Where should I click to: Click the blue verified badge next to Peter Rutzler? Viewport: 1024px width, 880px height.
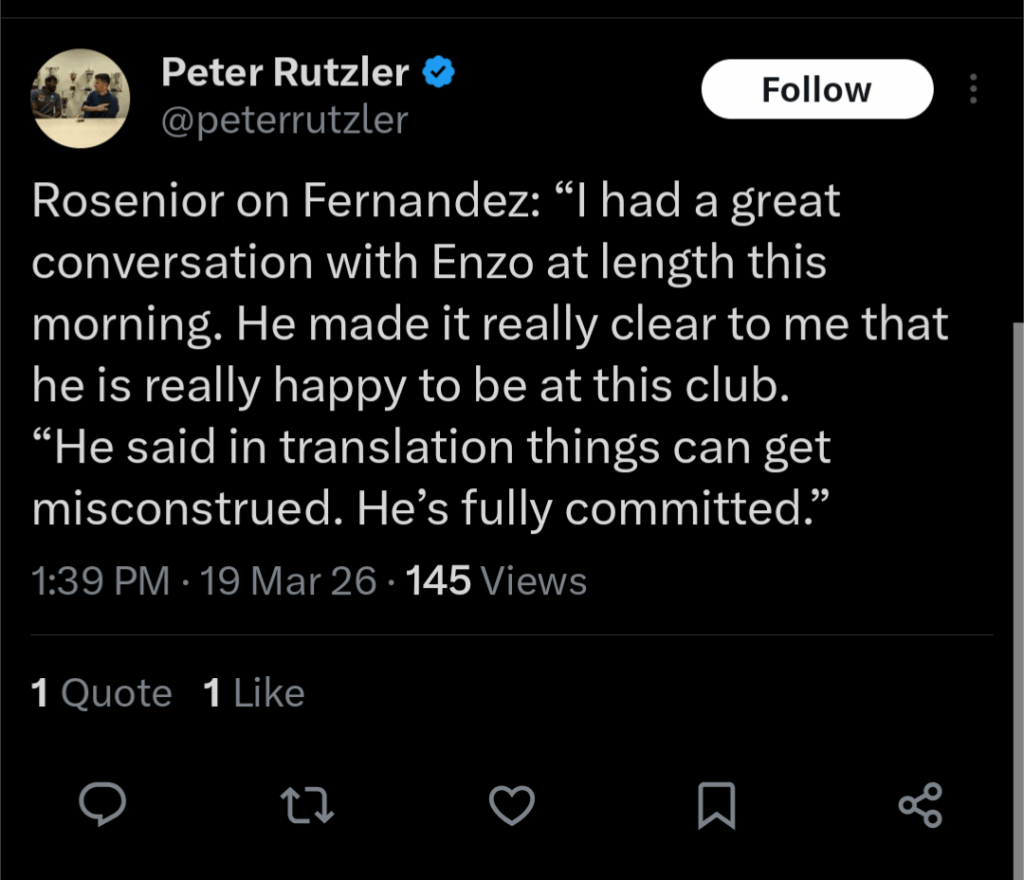[437, 70]
